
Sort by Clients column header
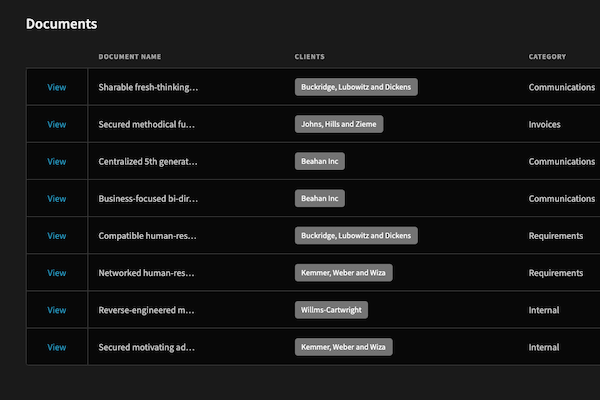click(310, 57)
